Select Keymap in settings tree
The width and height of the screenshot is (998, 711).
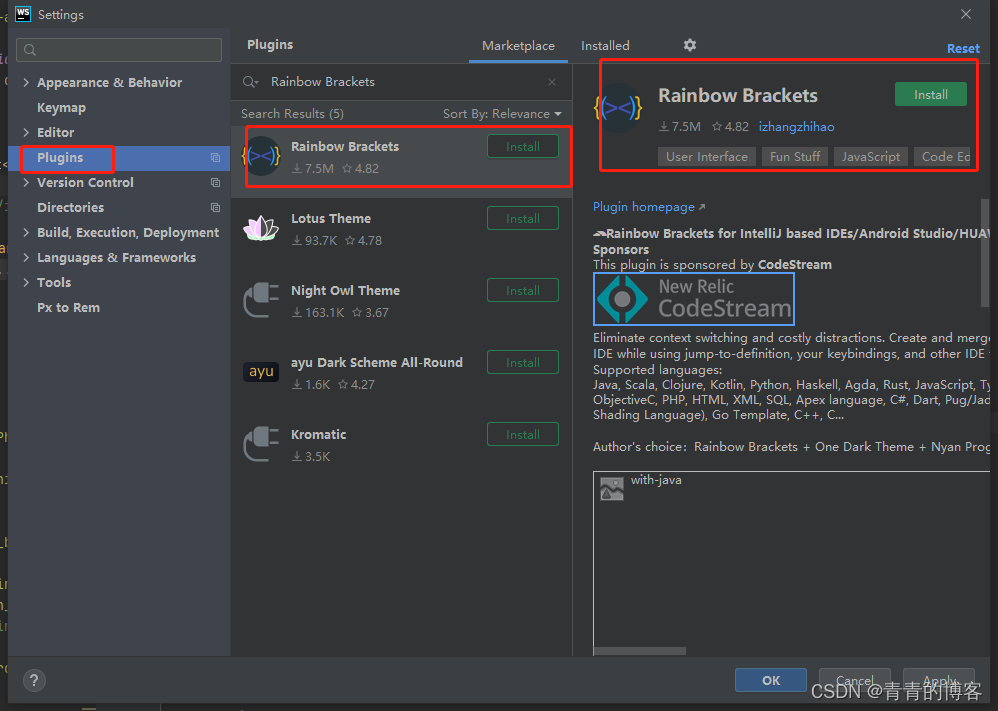[x=61, y=108]
